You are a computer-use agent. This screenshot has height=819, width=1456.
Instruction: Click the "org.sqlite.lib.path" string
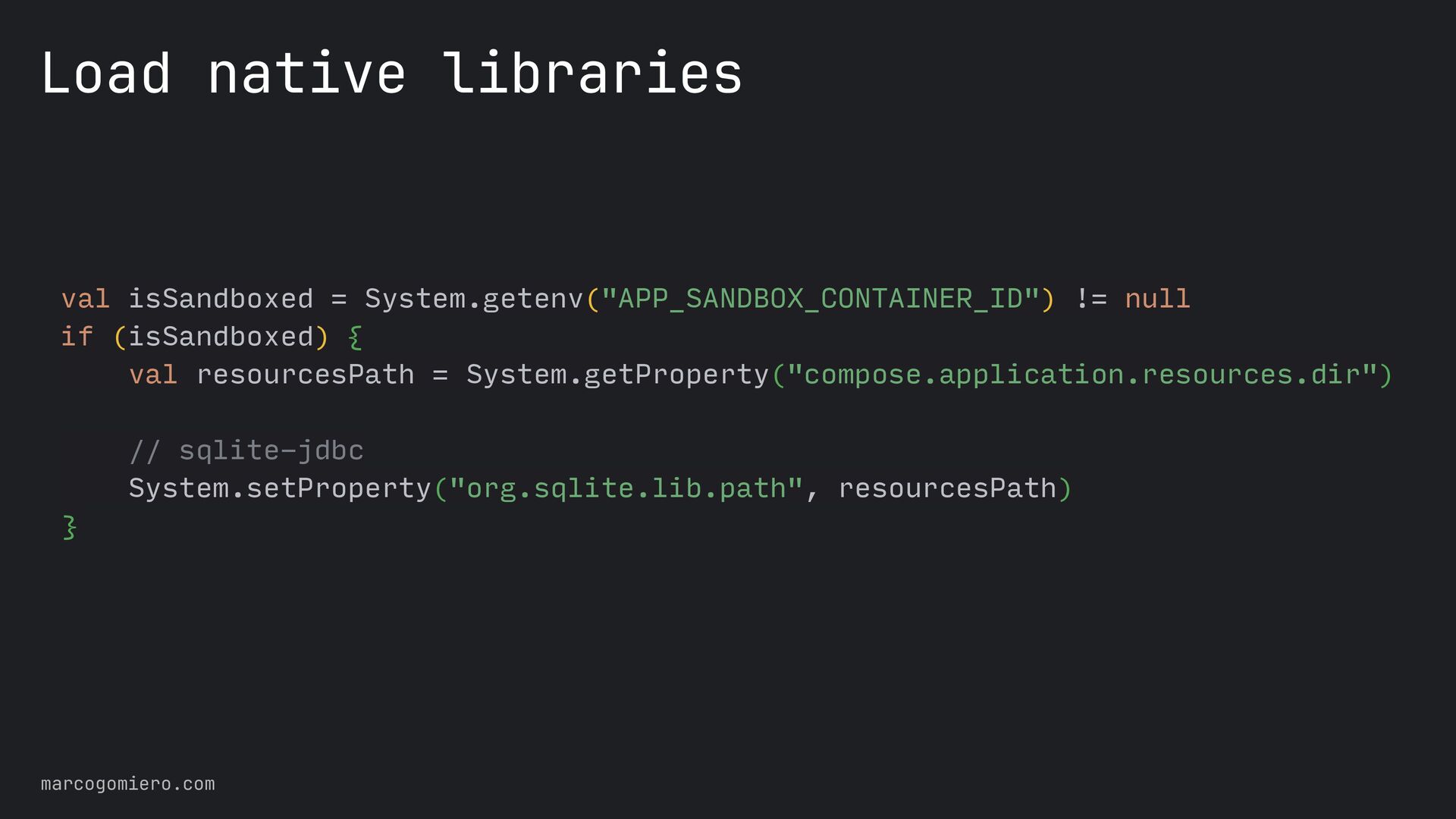626,488
